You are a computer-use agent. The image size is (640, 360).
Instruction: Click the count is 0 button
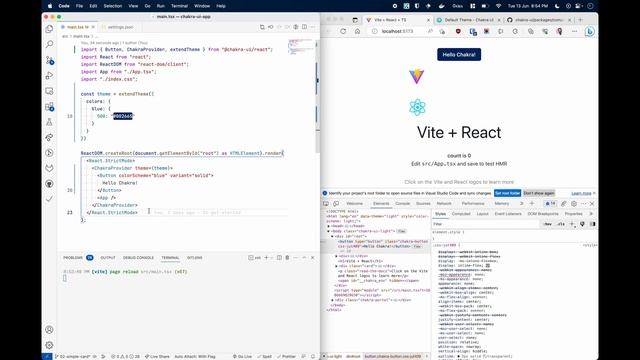pyautogui.click(x=459, y=156)
